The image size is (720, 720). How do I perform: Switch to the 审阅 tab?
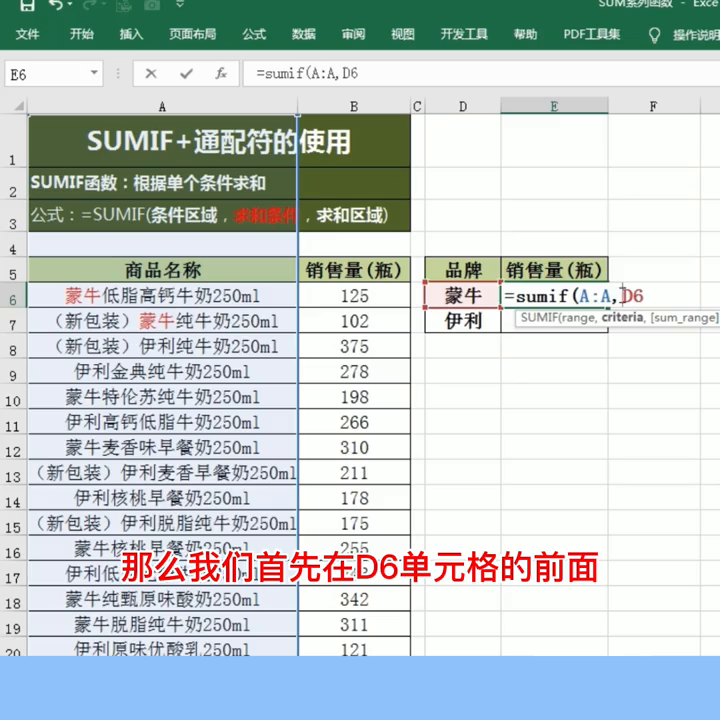[x=353, y=34]
